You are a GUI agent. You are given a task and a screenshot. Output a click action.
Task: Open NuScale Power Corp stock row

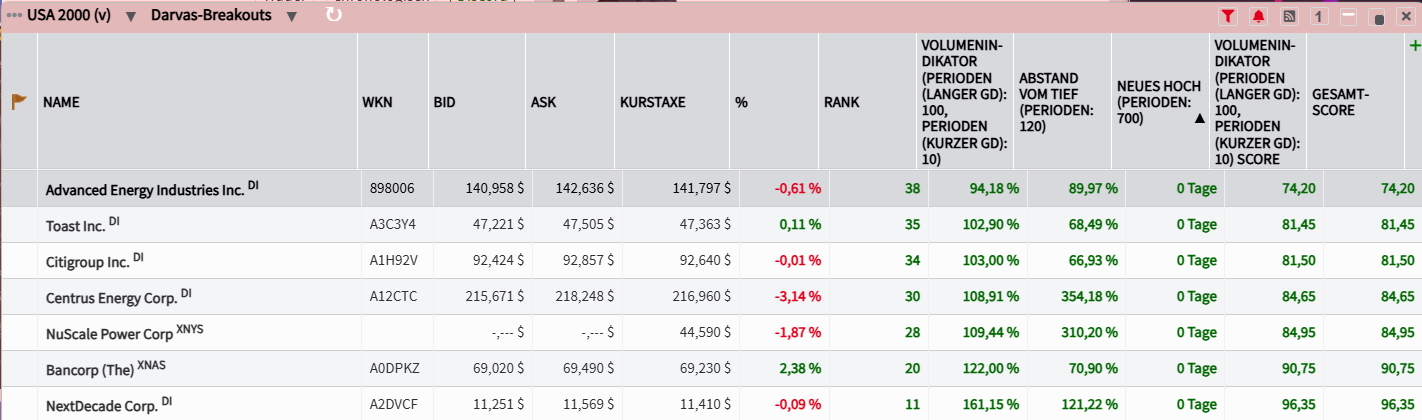711,332
